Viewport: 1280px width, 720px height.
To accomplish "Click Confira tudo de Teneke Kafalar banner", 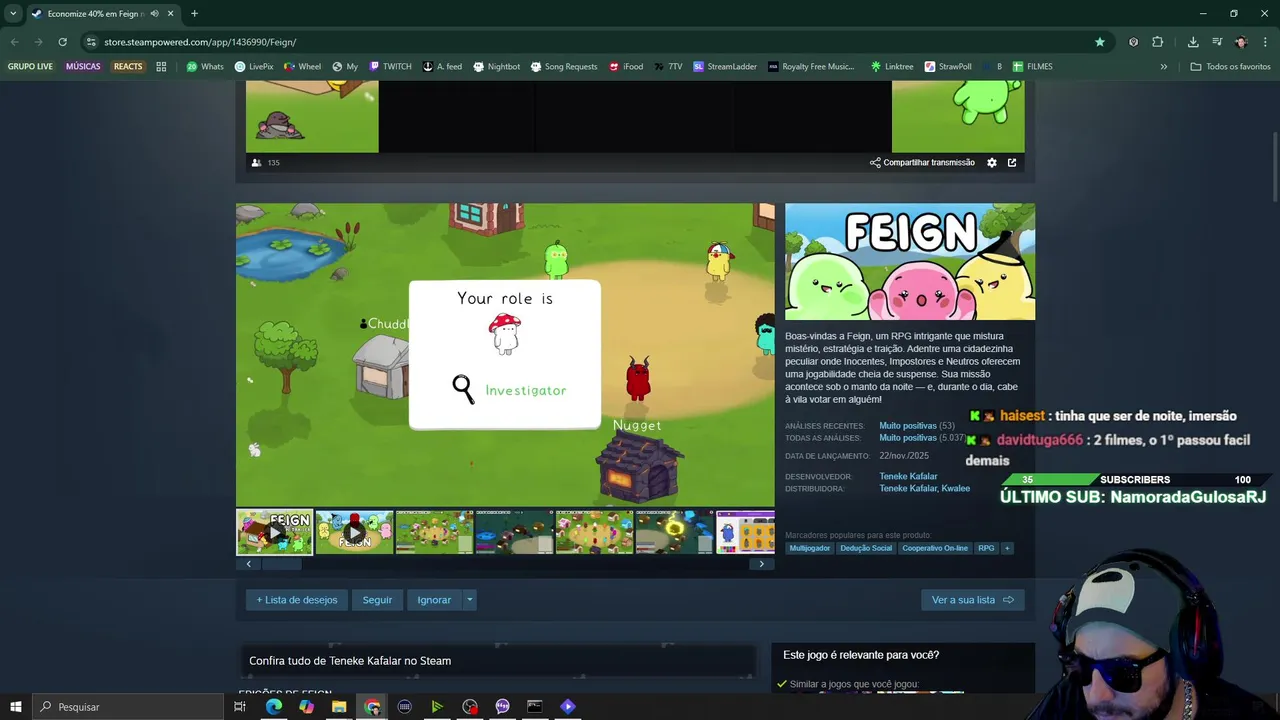I will (496, 661).
